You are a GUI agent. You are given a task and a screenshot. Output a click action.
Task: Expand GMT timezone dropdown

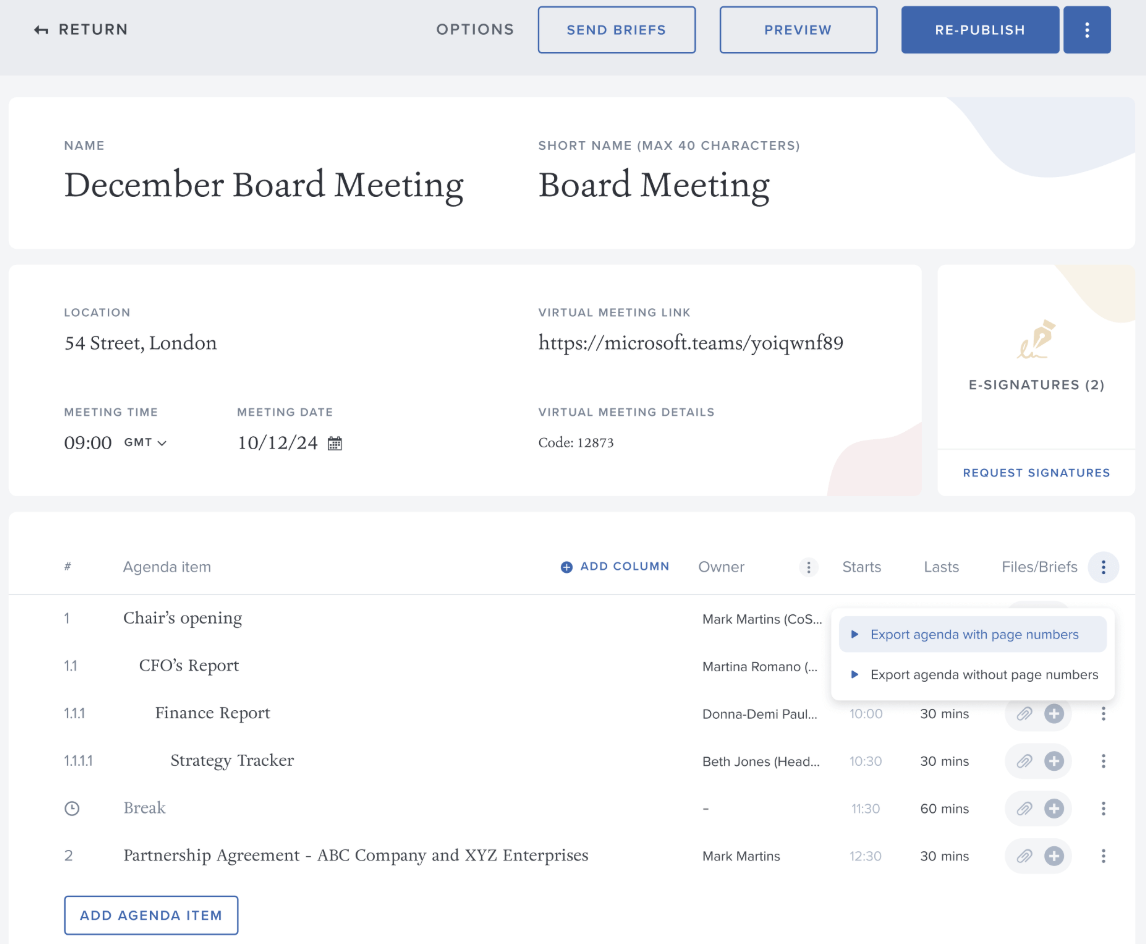coord(145,443)
